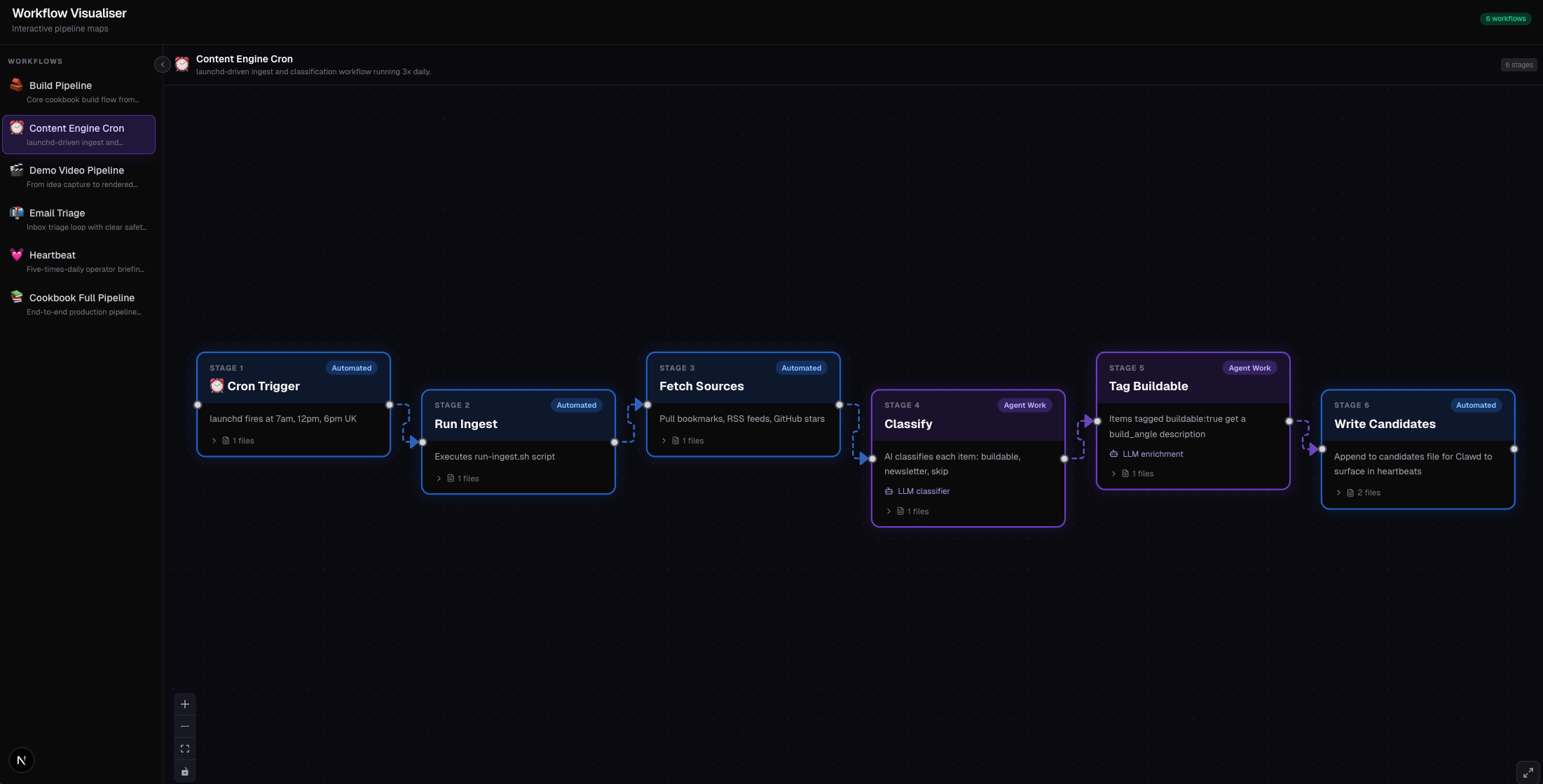Viewport: 1543px width, 784px height.
Task: Select the Fetch Sources stage node
Action: (743, 387)
